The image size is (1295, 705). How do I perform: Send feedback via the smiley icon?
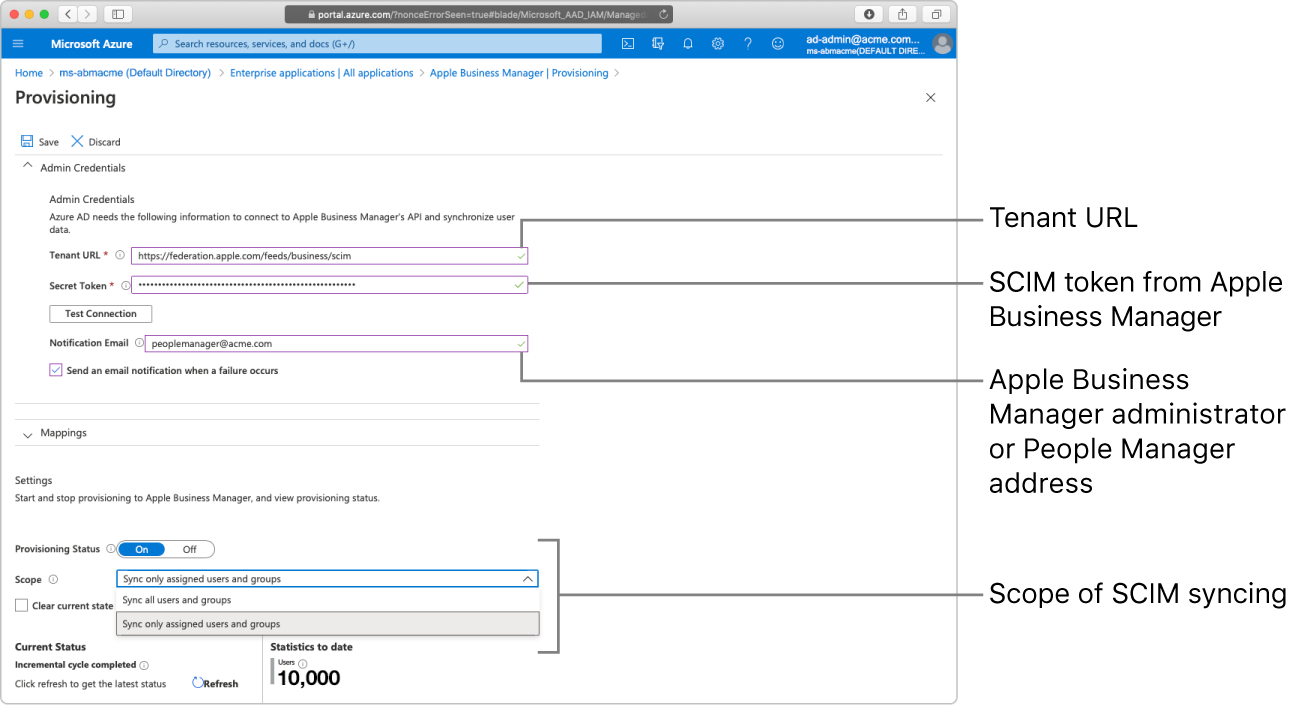pyautogui.click(x=777, y=43)
